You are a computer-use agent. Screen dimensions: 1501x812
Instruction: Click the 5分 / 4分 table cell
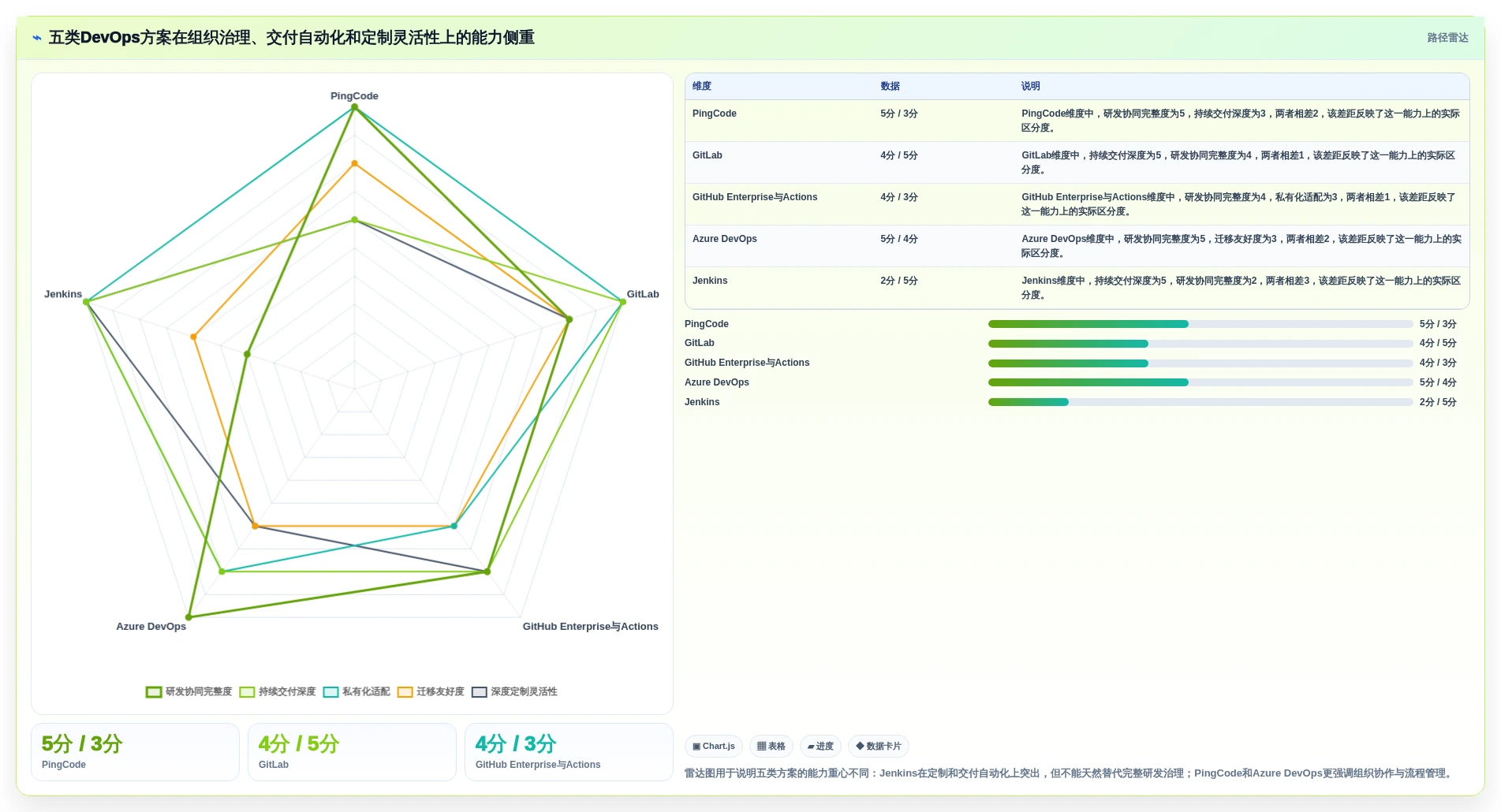899,239
